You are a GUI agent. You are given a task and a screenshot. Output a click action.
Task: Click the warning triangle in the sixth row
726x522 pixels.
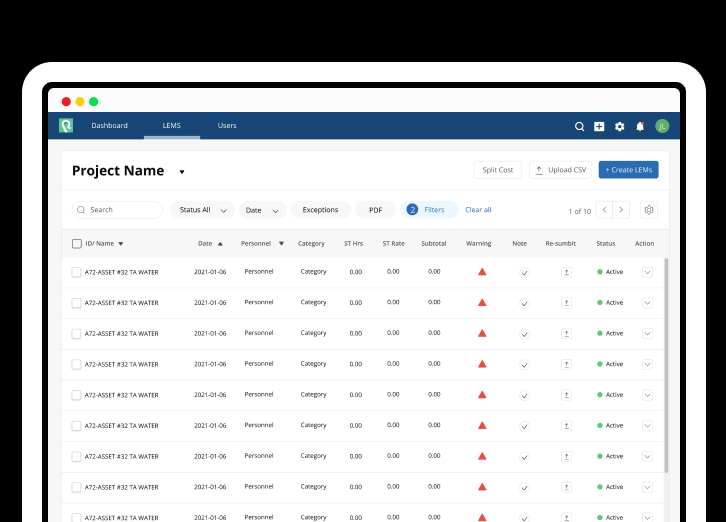[482, 425]
